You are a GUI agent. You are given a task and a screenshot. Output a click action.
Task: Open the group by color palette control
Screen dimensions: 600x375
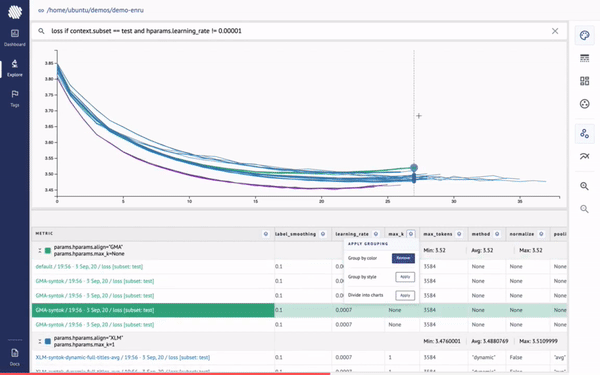tap(584, 36)
